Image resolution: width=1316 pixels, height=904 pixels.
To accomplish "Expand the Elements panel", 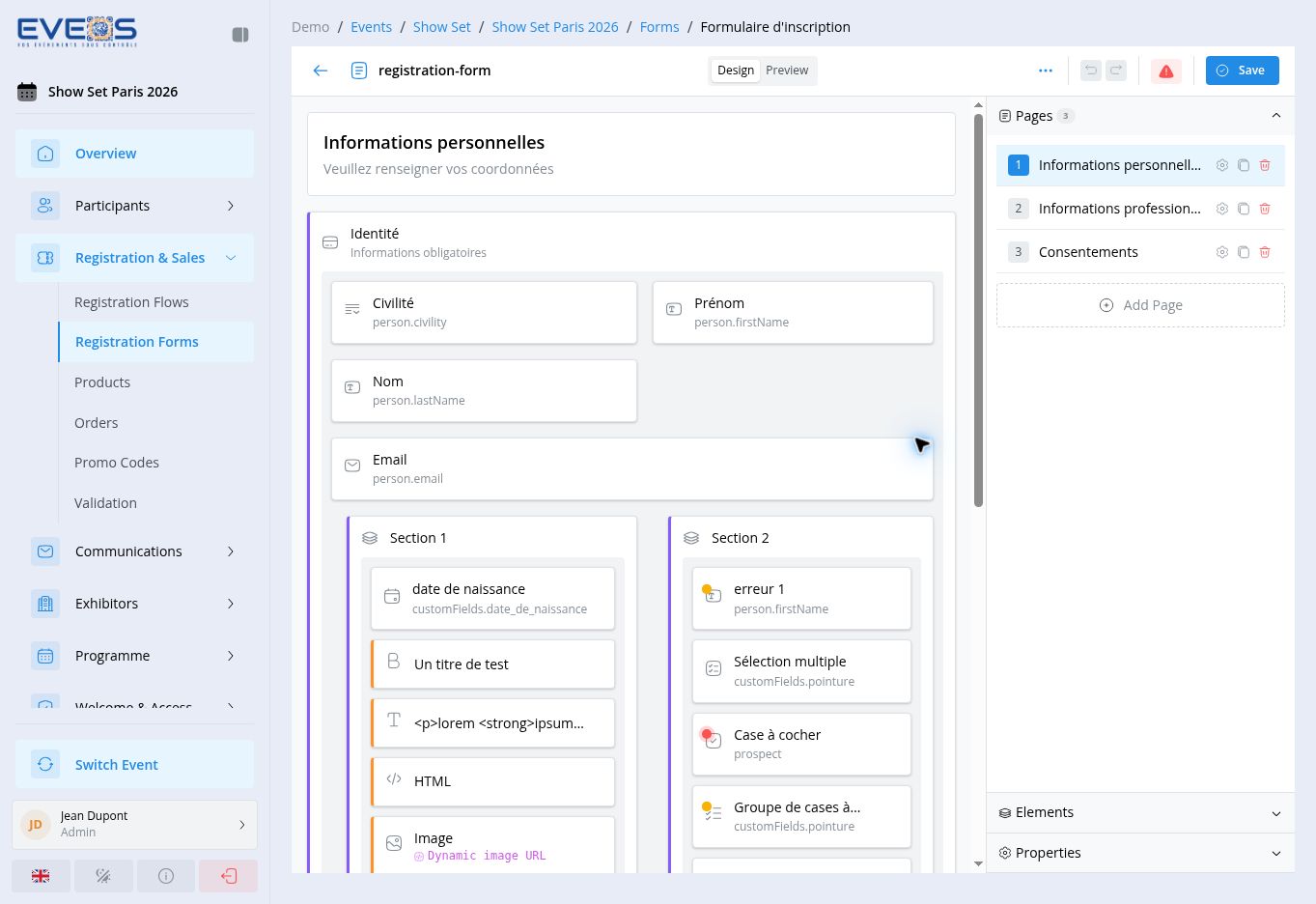I will [x=1140, y=812].
